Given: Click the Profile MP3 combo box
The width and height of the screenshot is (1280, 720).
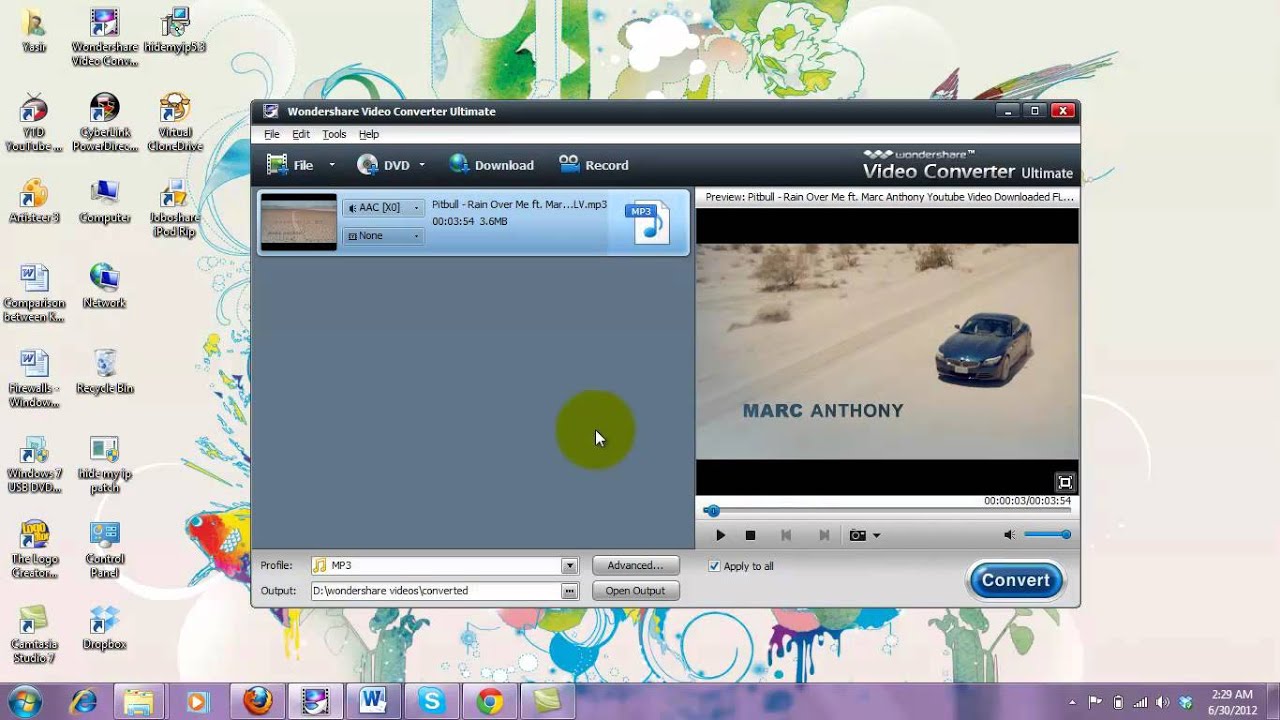Looking at the screenshot, I should pyautogui.click(x=444, y=566).
